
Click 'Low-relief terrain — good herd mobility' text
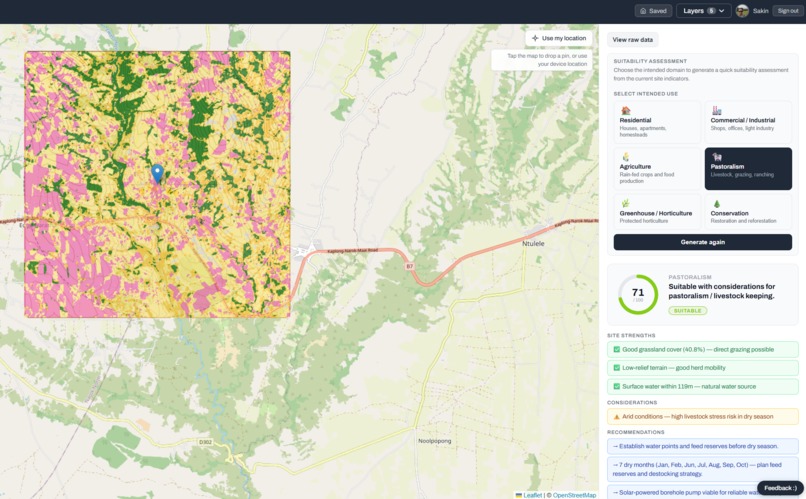[673, 368]
